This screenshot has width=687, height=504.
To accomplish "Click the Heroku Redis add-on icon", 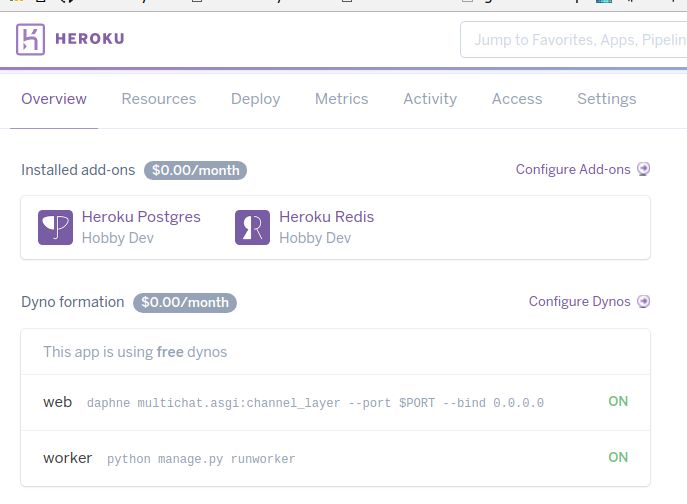I will click(x=252, y=227).
